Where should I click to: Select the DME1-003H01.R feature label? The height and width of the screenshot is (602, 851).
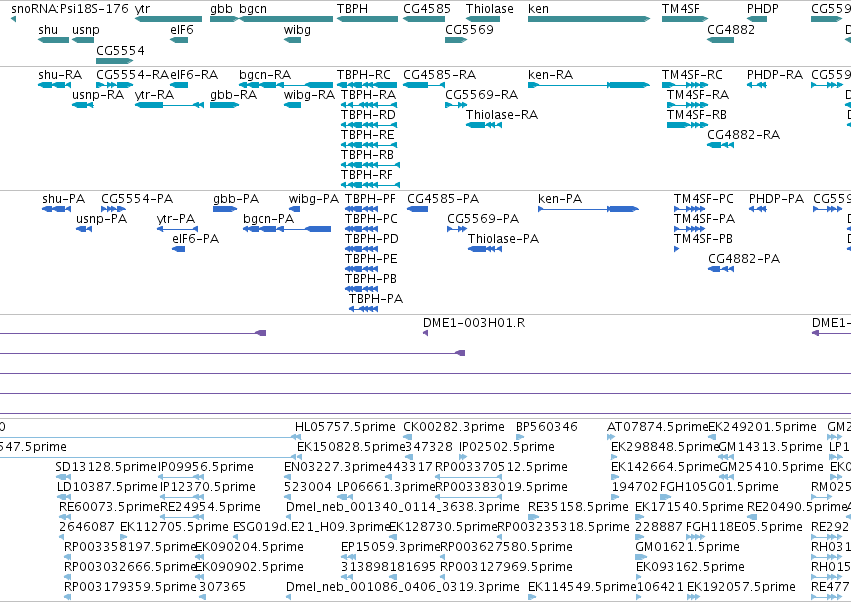(x=474, y=323)
